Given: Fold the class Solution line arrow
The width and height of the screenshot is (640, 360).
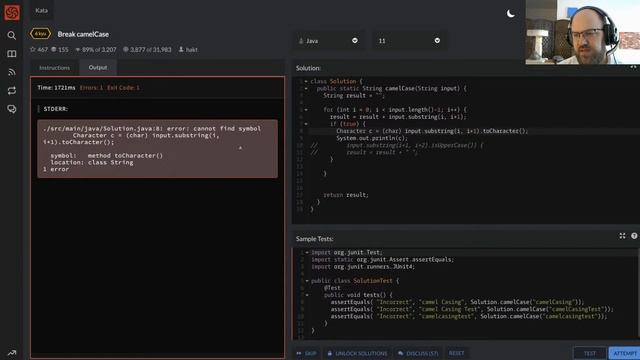Looking at the screenshot, I should [x=306, y=81].
